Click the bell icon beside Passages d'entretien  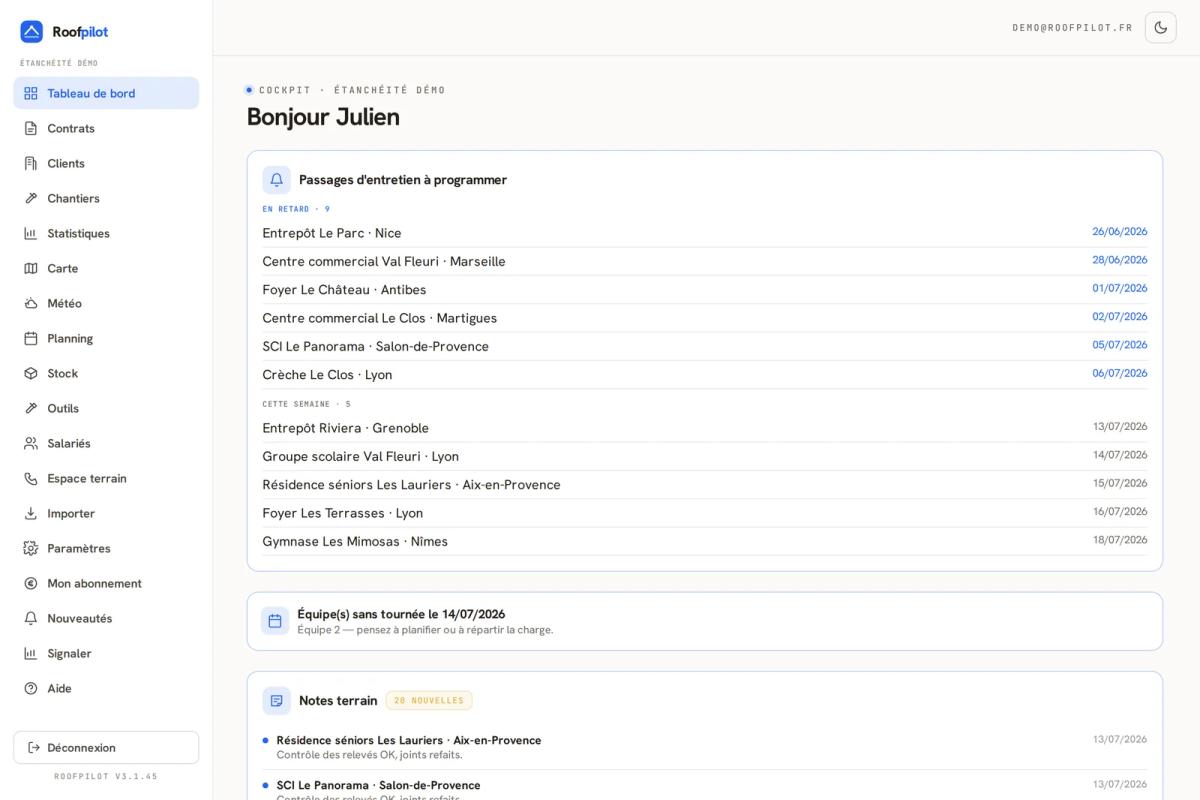click(x=277, y=180)
